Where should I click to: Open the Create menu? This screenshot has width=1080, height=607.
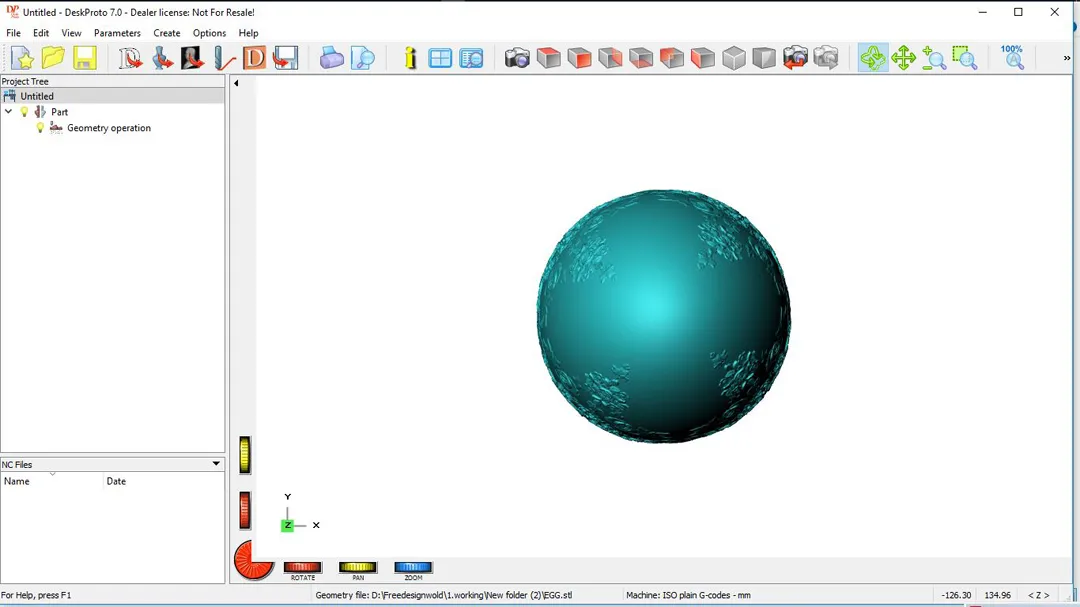pyautogui.click(x=167, y=33)
